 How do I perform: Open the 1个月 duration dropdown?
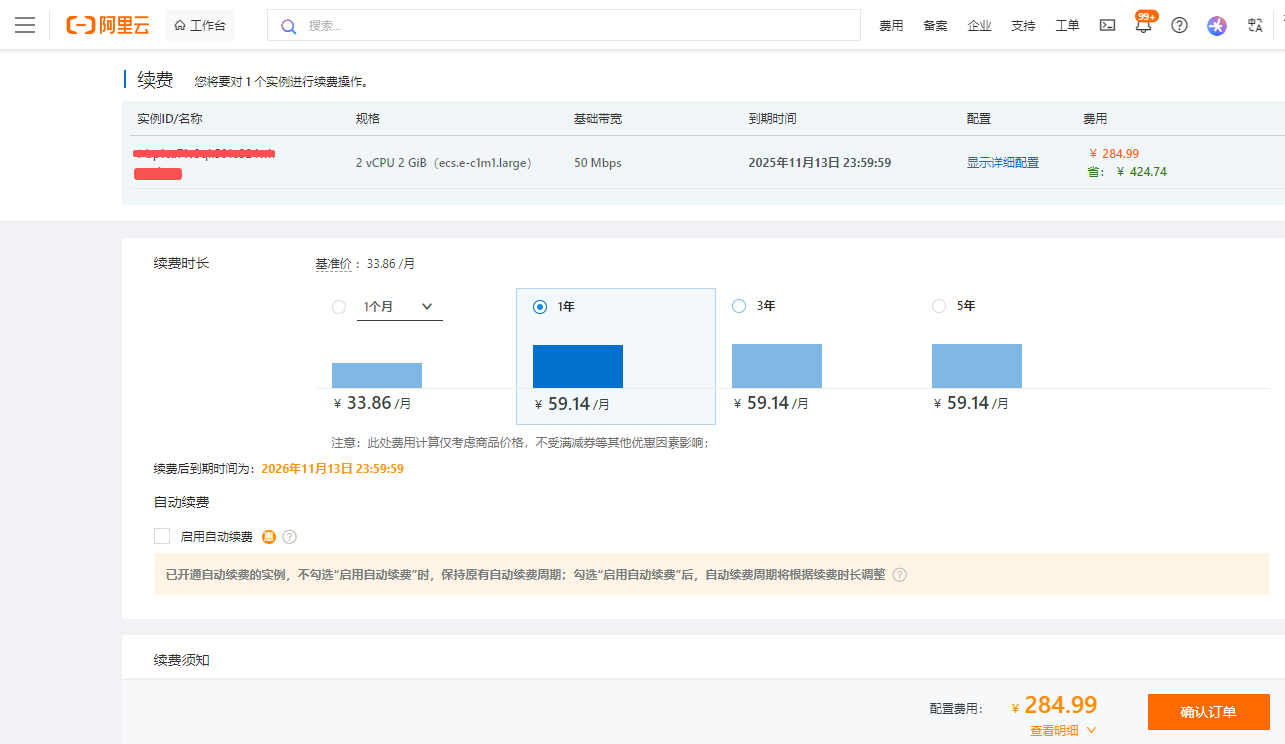click(399, 307)
